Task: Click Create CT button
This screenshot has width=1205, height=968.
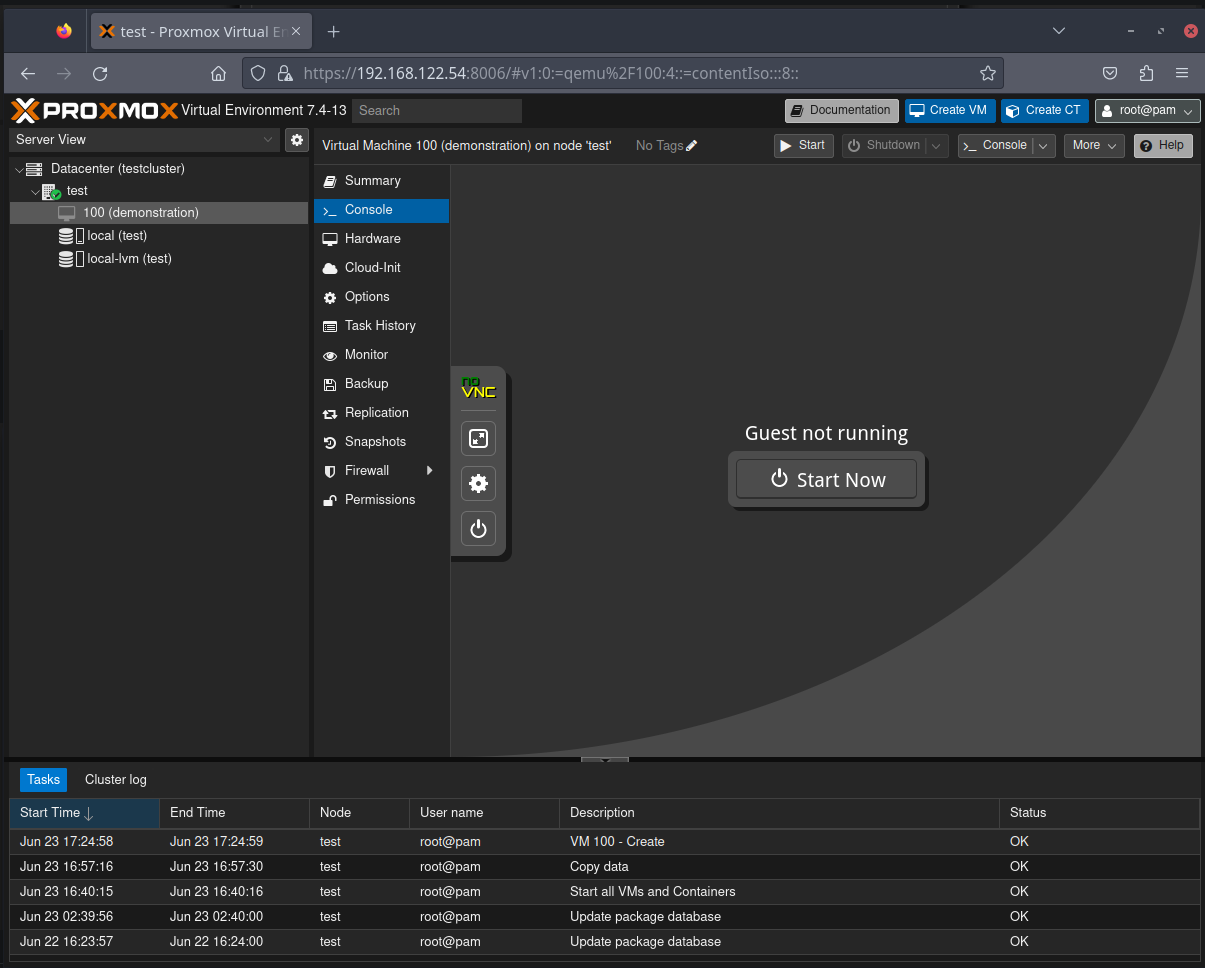Action: 1045,111
